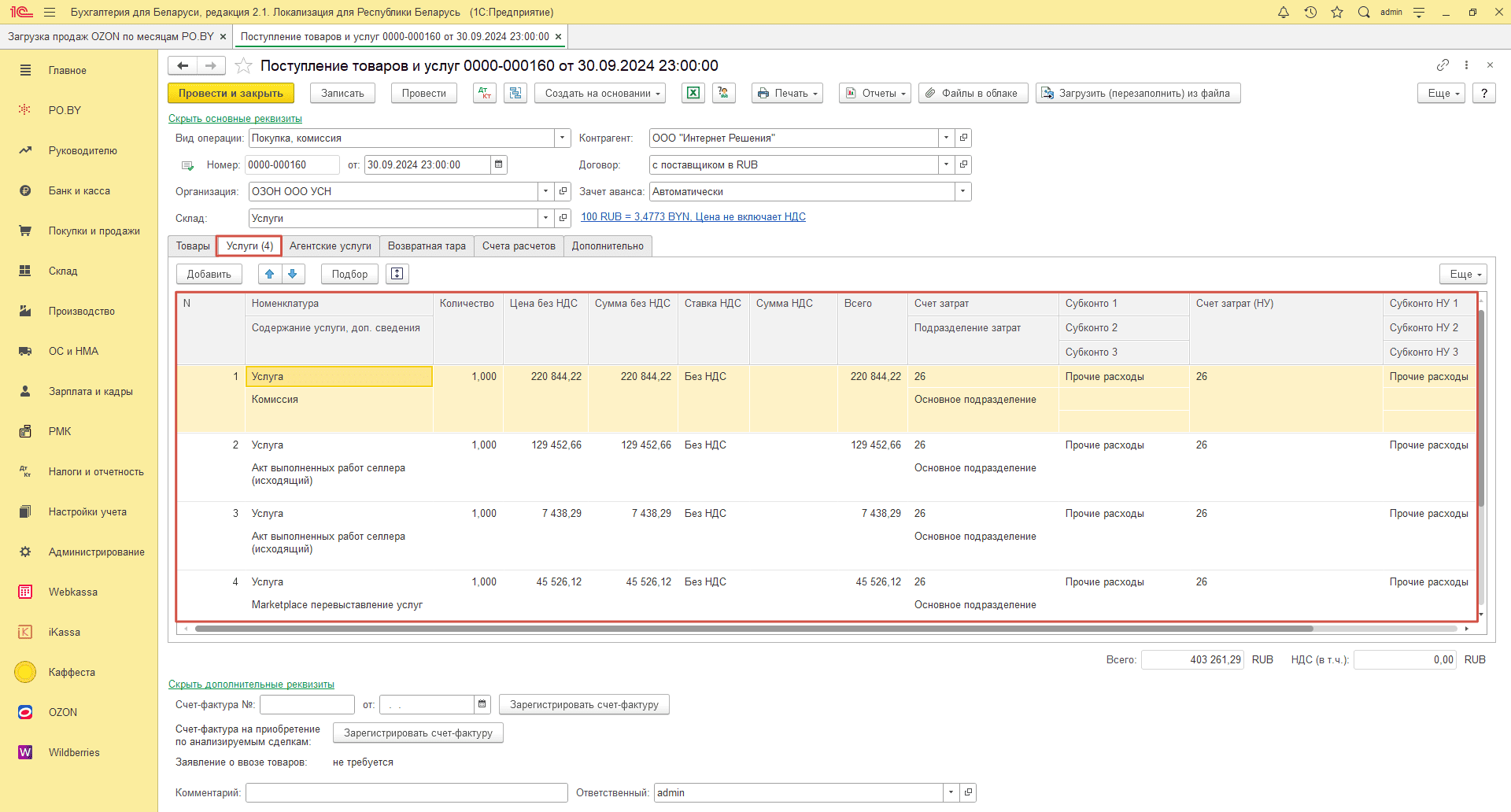Screen dimensions: 1511x812
Task: Click Подбор button
Action: [349, 274]
